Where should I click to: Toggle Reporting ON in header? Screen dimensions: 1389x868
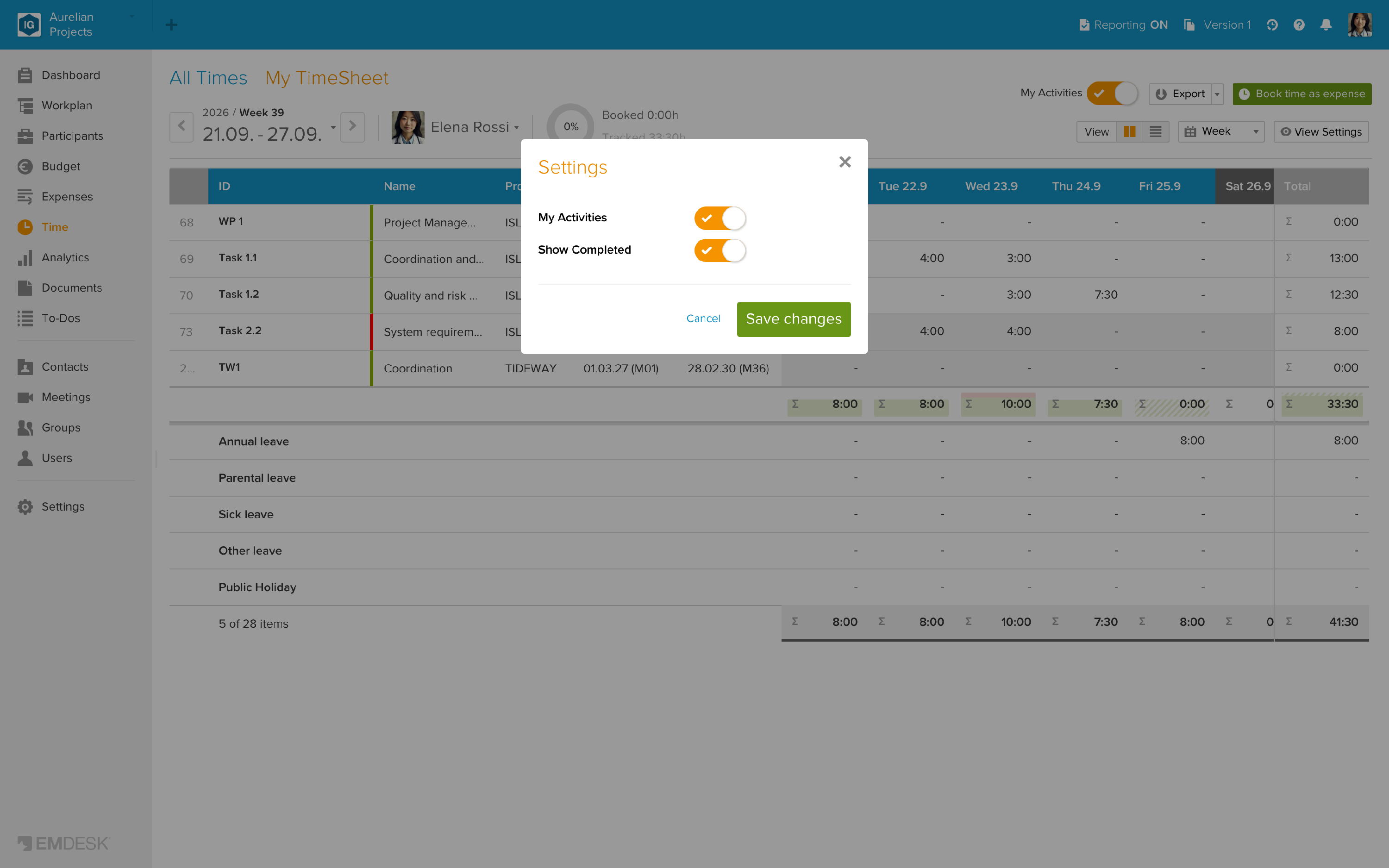[x=1123, y=25]
